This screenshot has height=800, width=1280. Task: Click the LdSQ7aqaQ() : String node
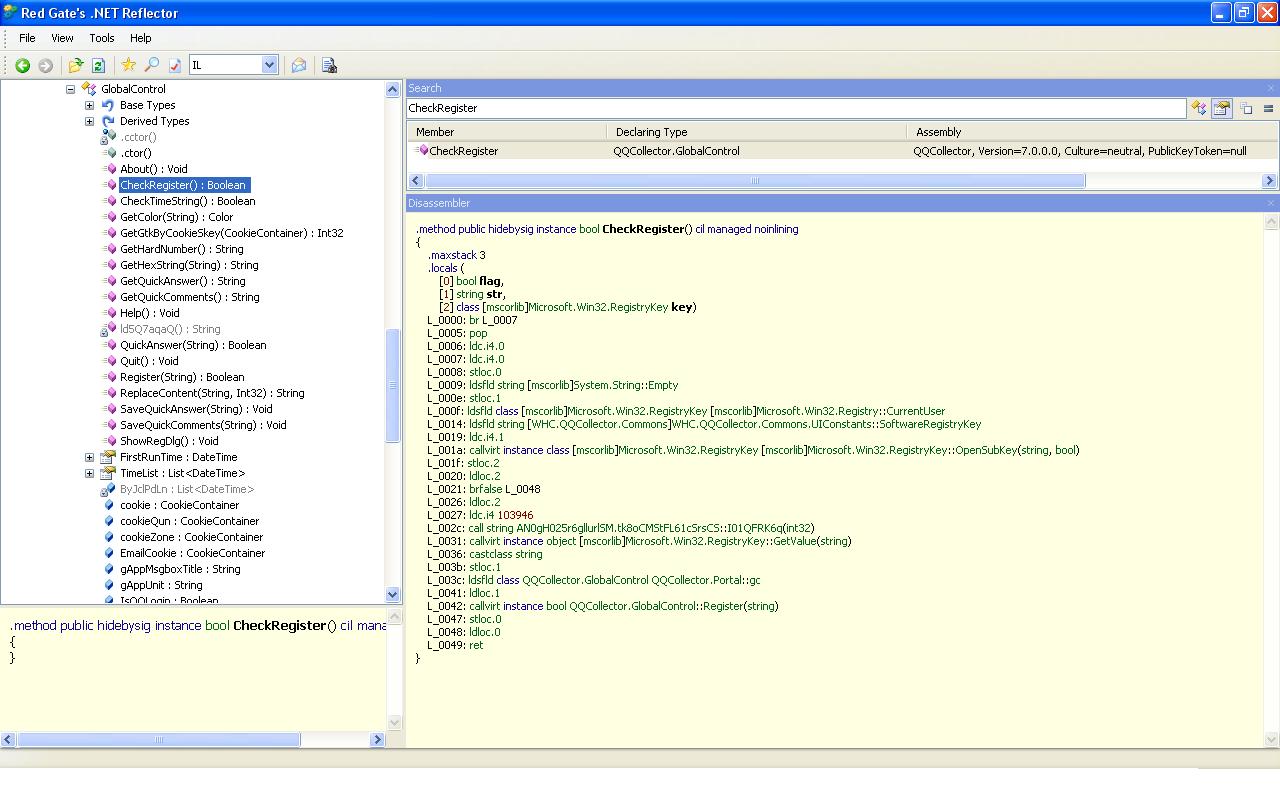(x=170, y=329)
